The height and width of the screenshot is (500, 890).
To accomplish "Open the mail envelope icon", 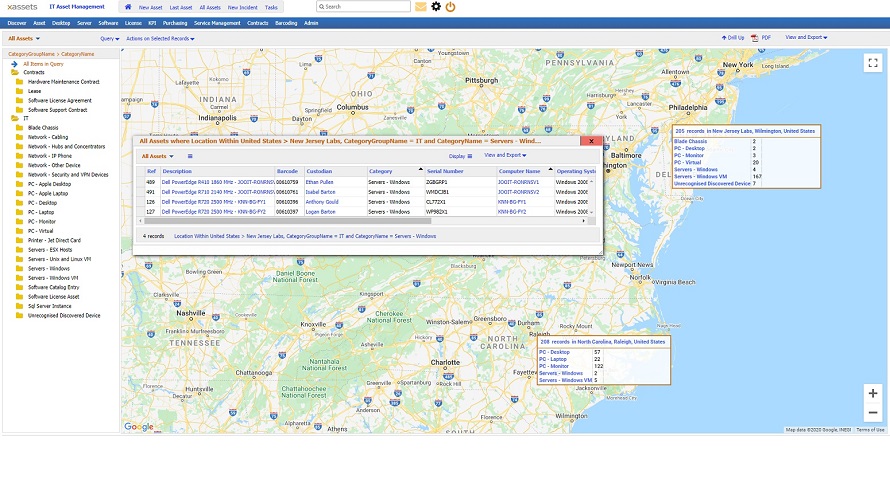I will coord(420,7).
